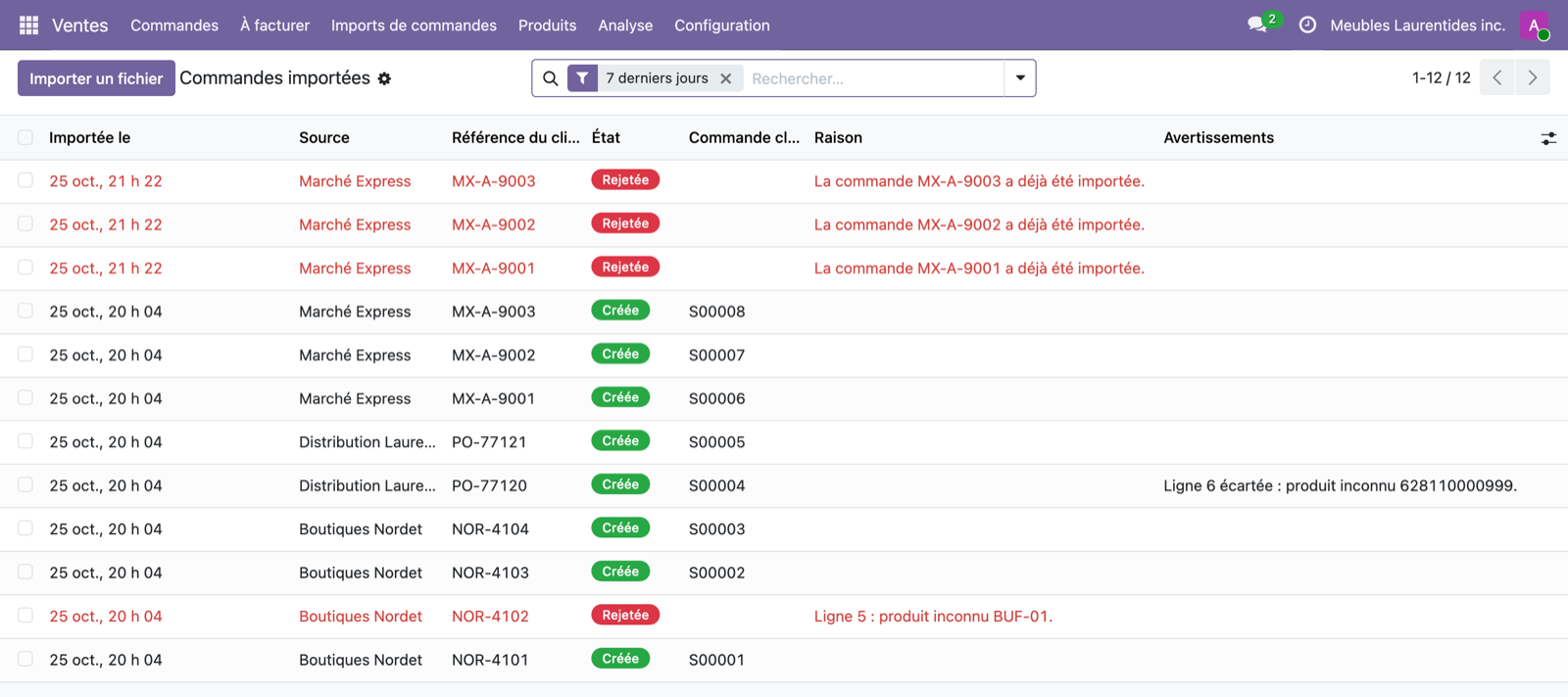The width and height of the screenshot is (1568, 697).
Task: Open order S00006 cell
Action: coord(716,399)
